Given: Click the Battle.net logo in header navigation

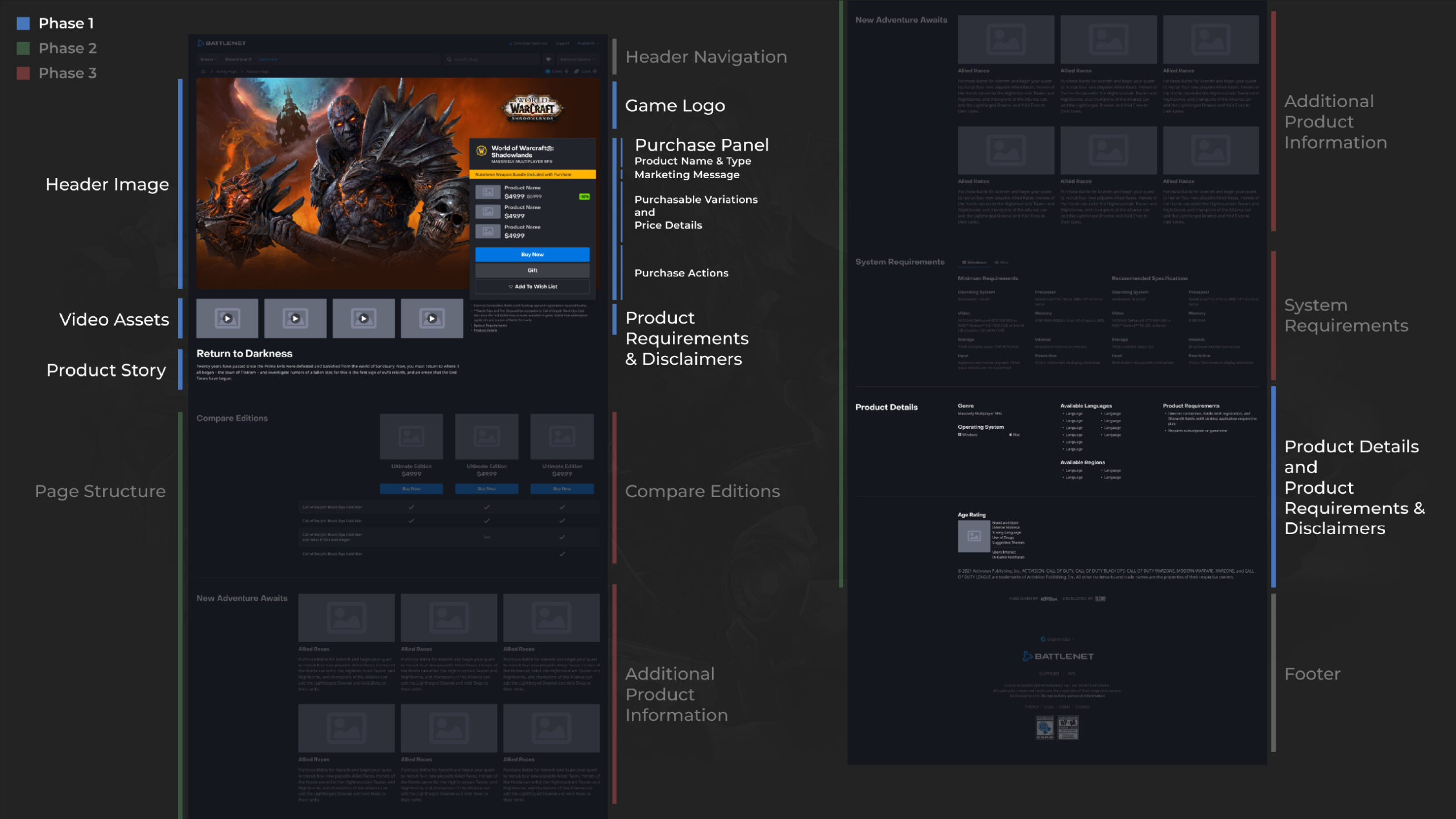Looking at the screenshot, I should (222, 43).
